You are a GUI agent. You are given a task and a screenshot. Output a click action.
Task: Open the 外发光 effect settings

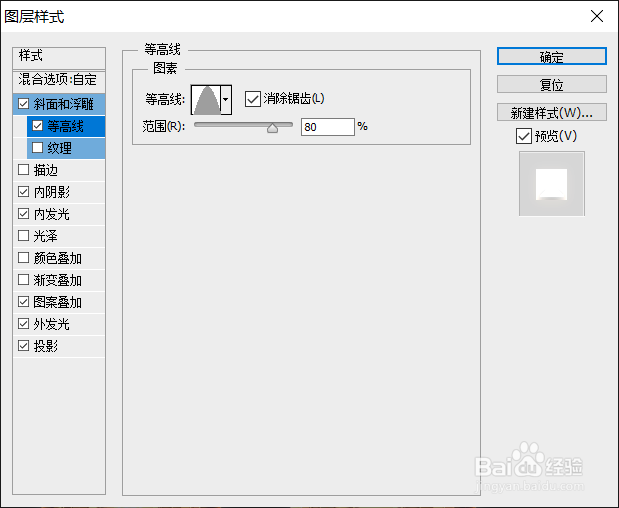pos(52,324)
